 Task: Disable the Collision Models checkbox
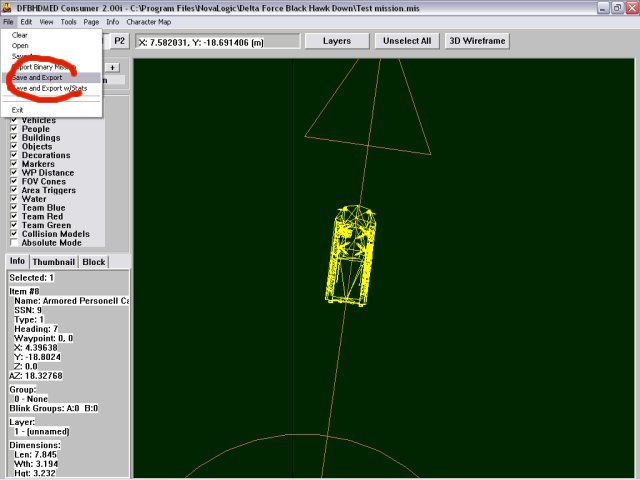pyautogui.click(x=14, y=234)
